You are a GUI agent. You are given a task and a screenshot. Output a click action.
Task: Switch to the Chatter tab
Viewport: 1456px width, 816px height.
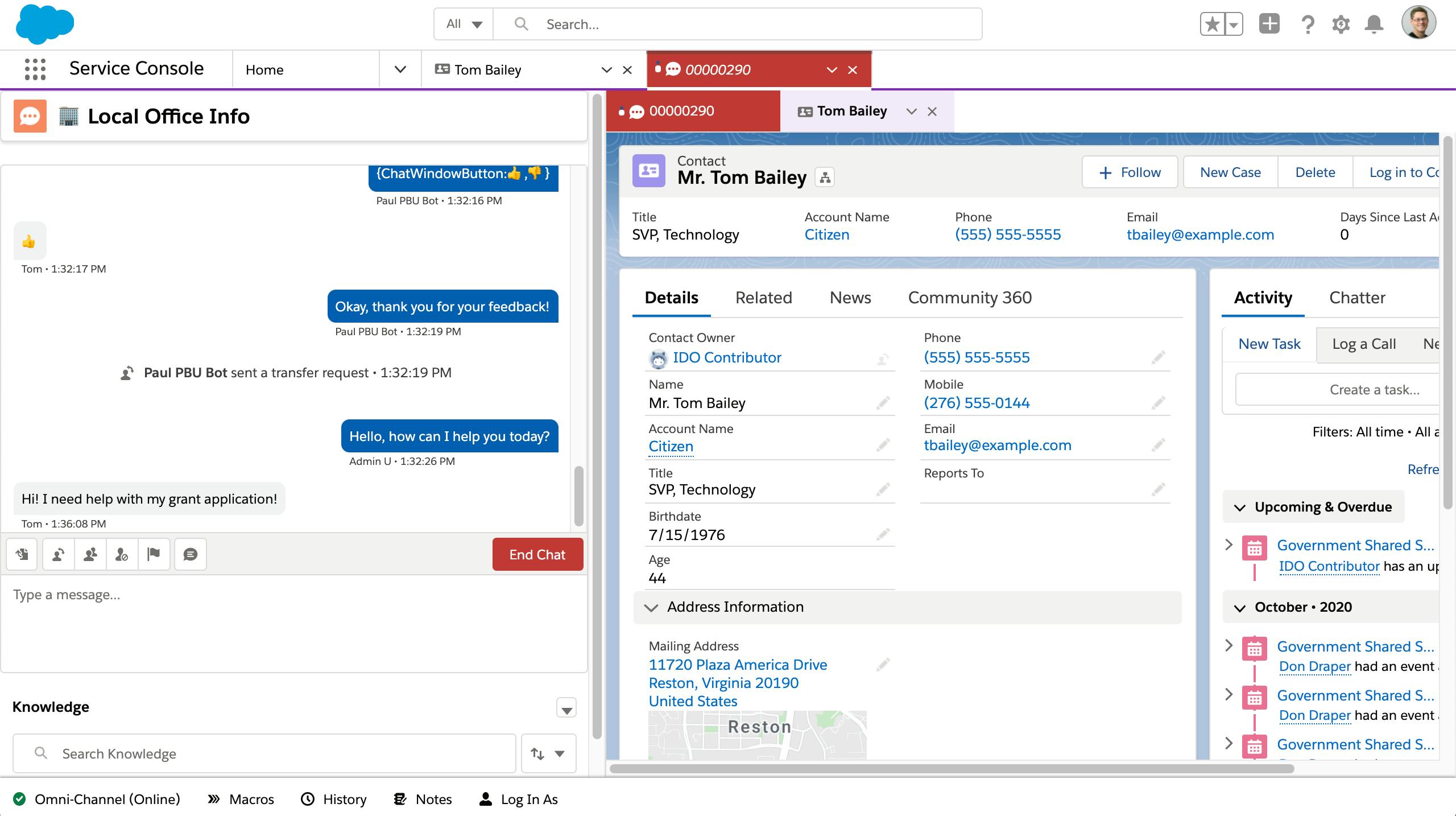[1357, 298]
